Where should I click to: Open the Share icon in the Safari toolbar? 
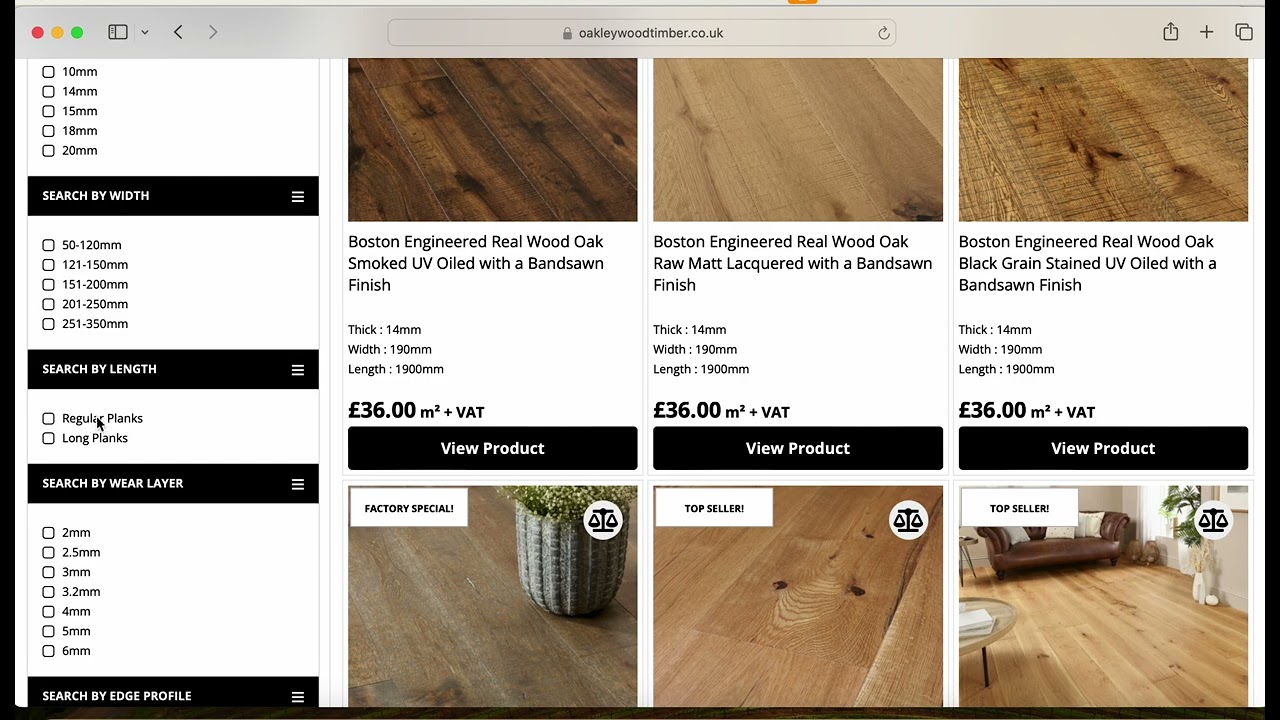tap(1170, 32)
